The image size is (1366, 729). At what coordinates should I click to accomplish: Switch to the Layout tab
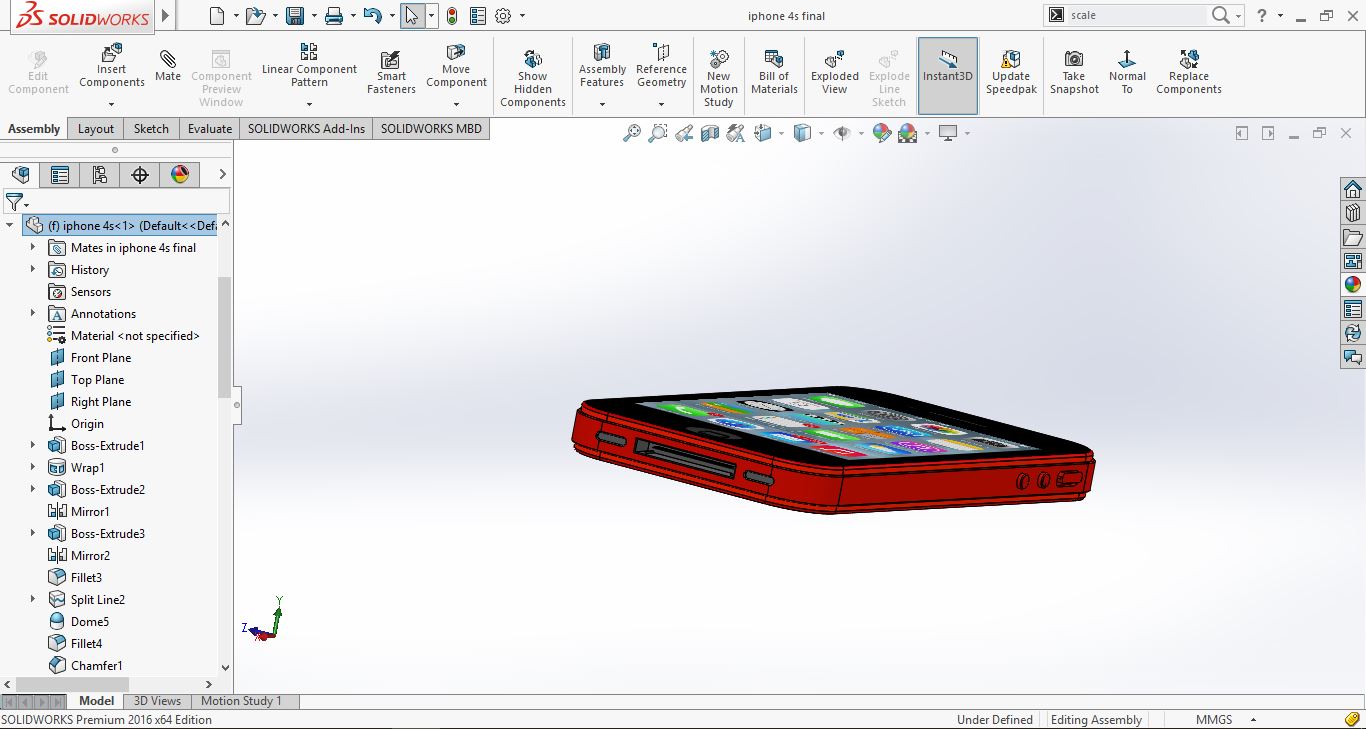click(x=96, y=128)
